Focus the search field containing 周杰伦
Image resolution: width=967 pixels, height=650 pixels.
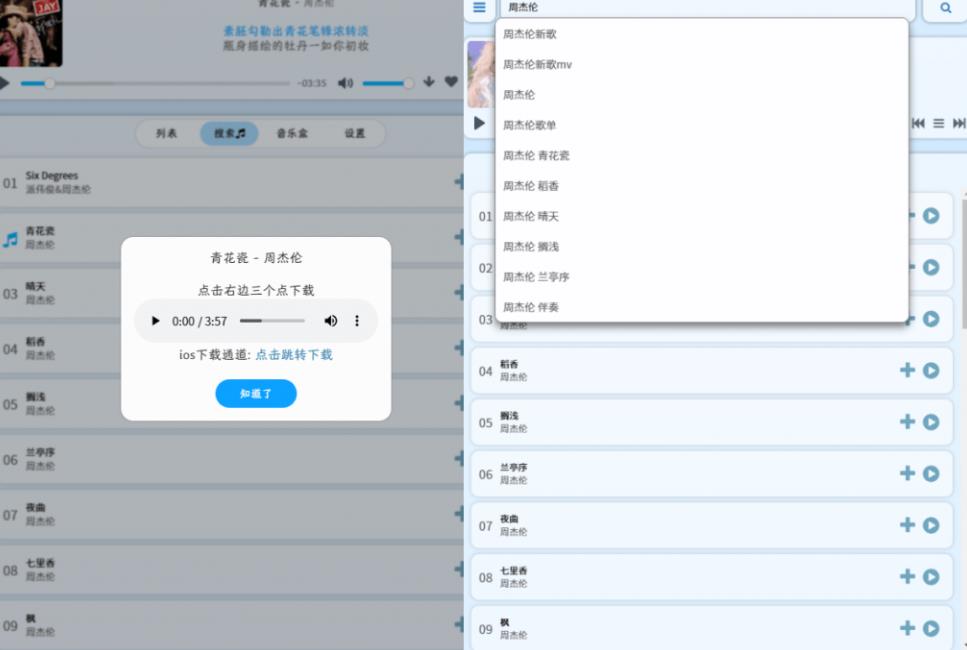tap(707, 7)
